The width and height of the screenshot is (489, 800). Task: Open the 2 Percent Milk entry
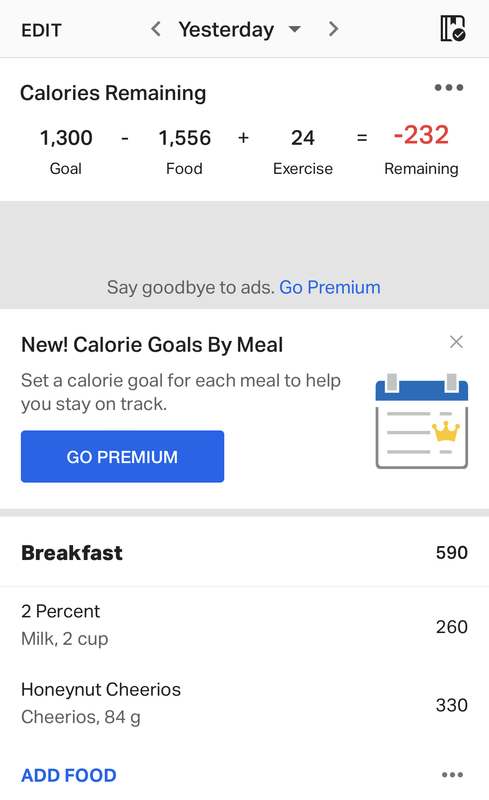[244, 626]
